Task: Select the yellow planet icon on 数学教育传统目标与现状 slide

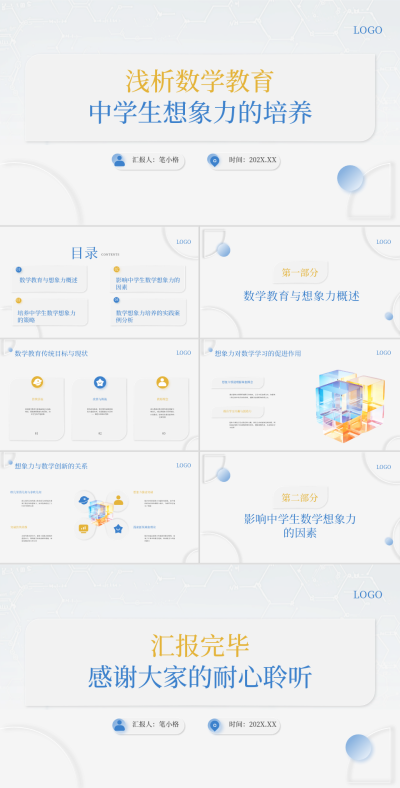Action: (x=37, y=382)
